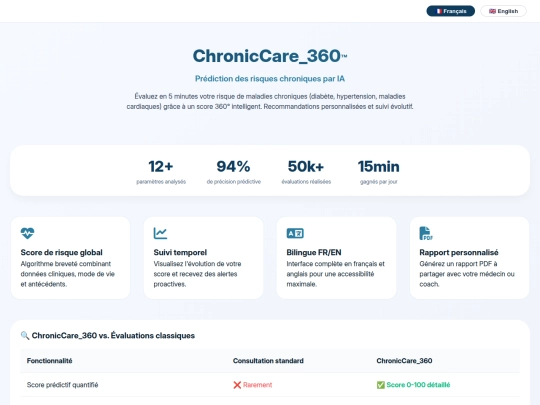Select the Bilingue FR/EN card title
This screenshot has width=540, height=405.
[x=314, y=252]
